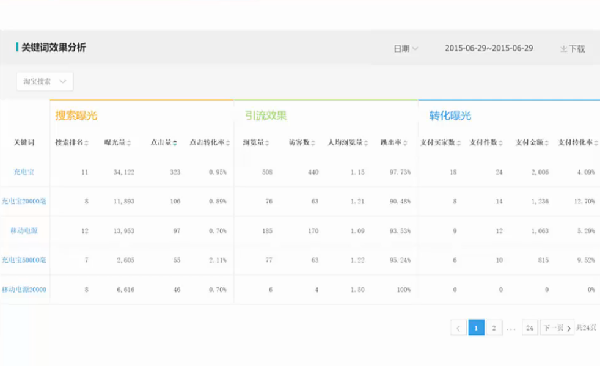The height and width of the screenshot is (366, 600).
Task: Sort by 支付转化率 column arrows
Action: 596,143
